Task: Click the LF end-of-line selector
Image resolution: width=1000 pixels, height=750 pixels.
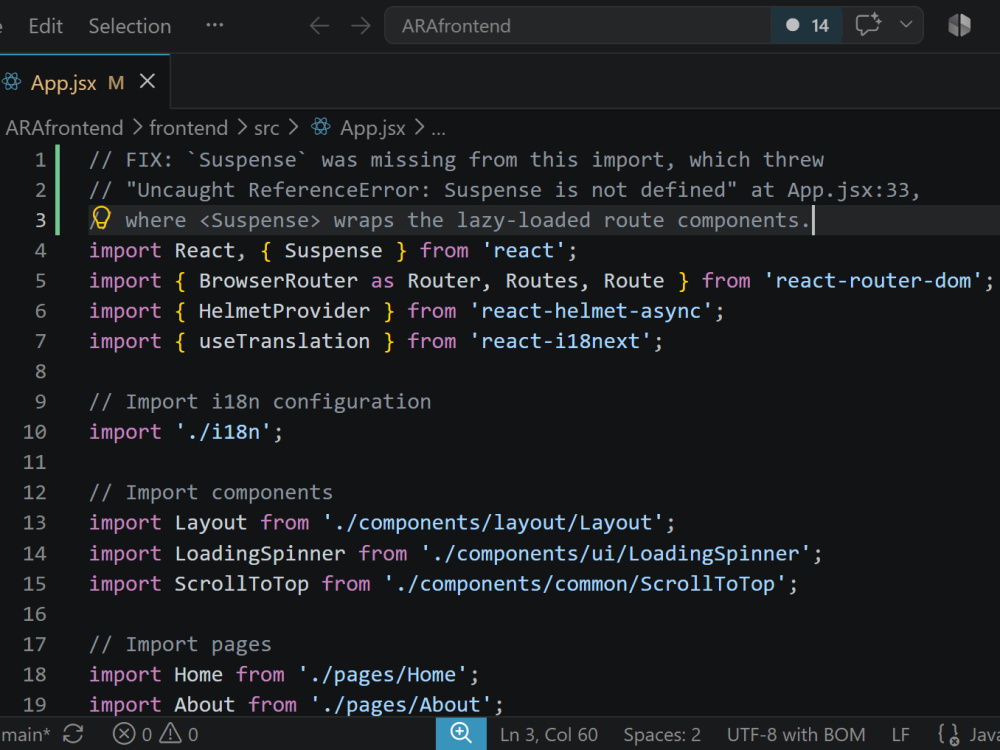Action: (x=901, y=735)
